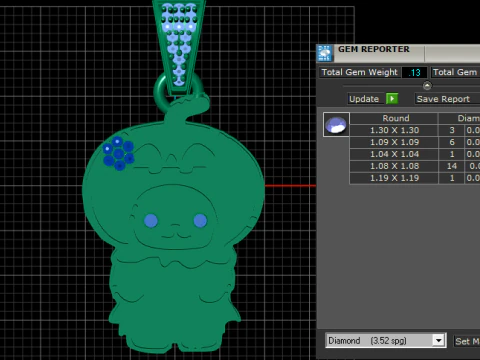Screen dimensions: 480x360
Task: Click the right blue eye gem on model
Action: click(x=200, y=220)
